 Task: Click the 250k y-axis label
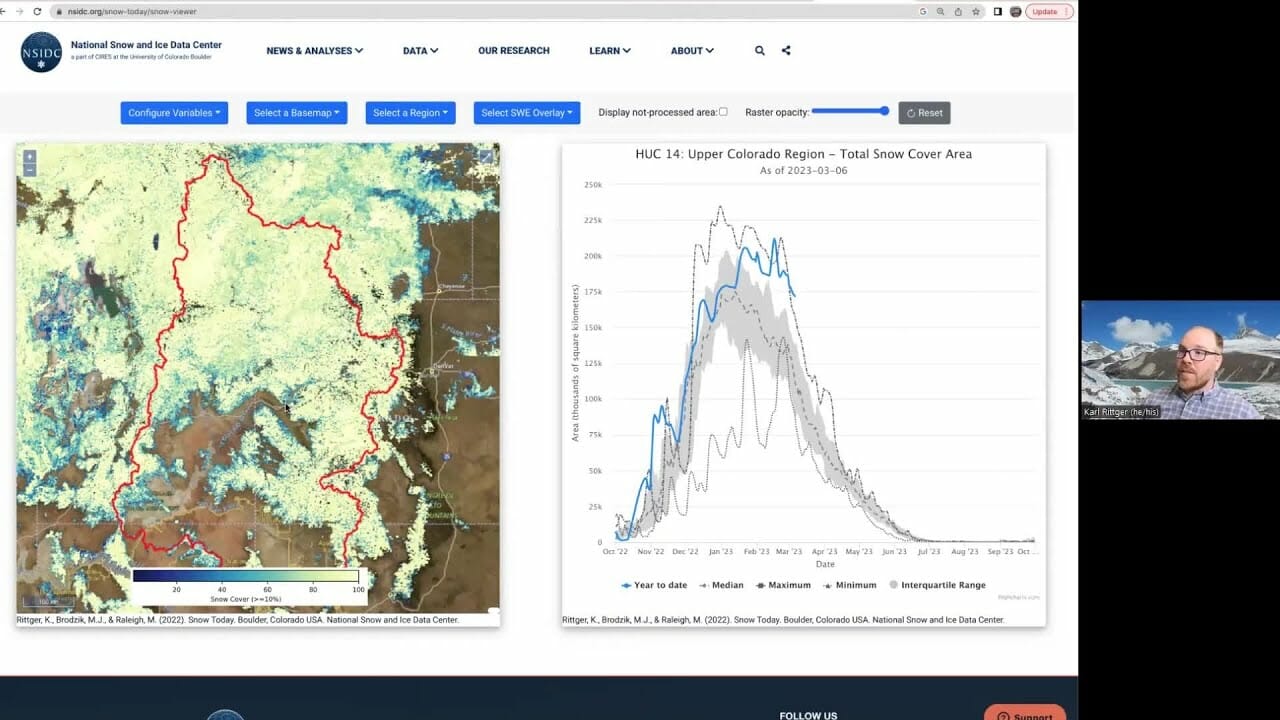(x=593, y=185)
